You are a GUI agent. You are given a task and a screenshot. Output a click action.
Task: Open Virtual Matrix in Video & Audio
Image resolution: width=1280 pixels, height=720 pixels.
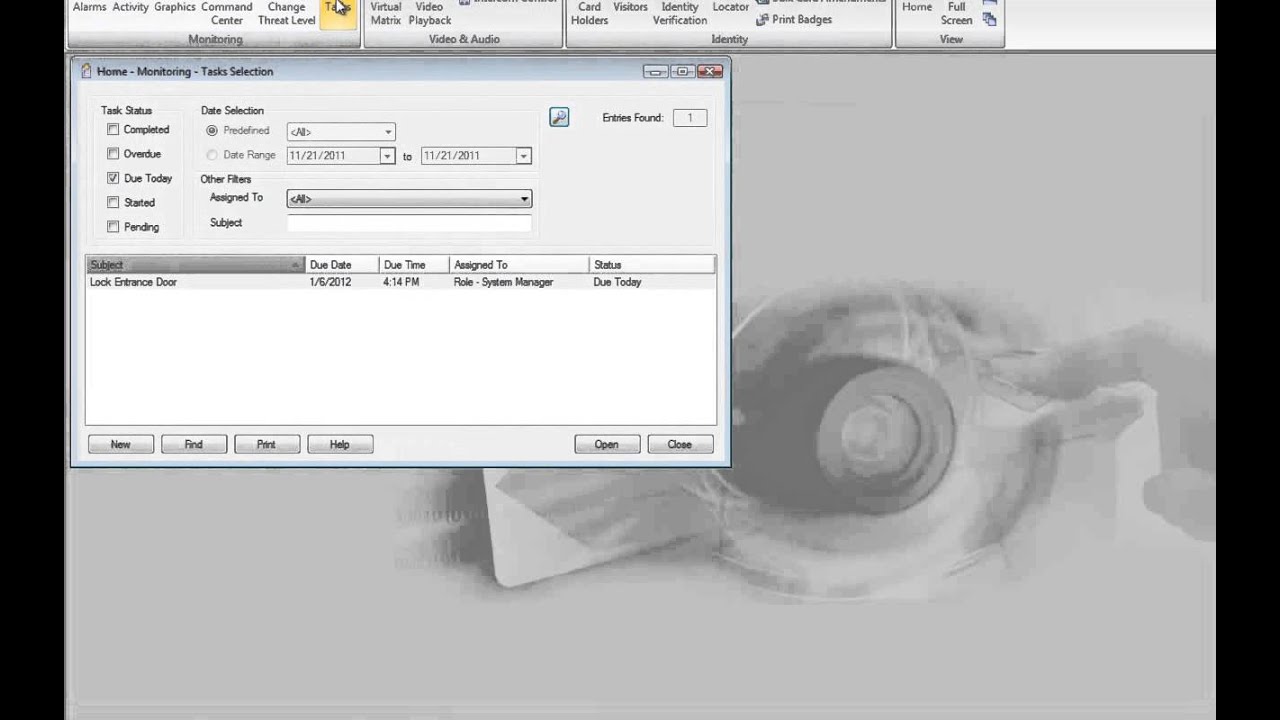click(386, 13)
